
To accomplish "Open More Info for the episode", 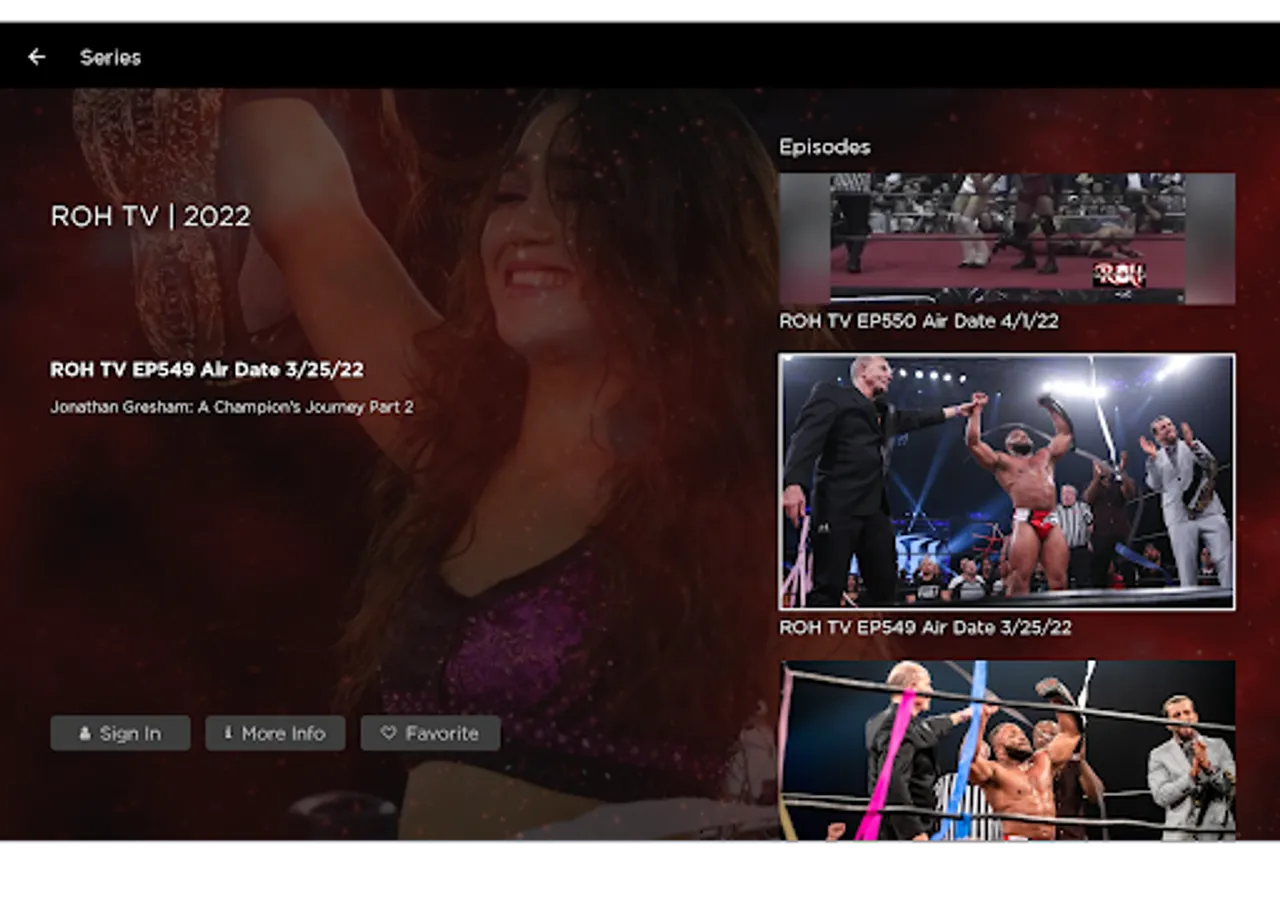I will pyautogui.click(x=275, y=733).
